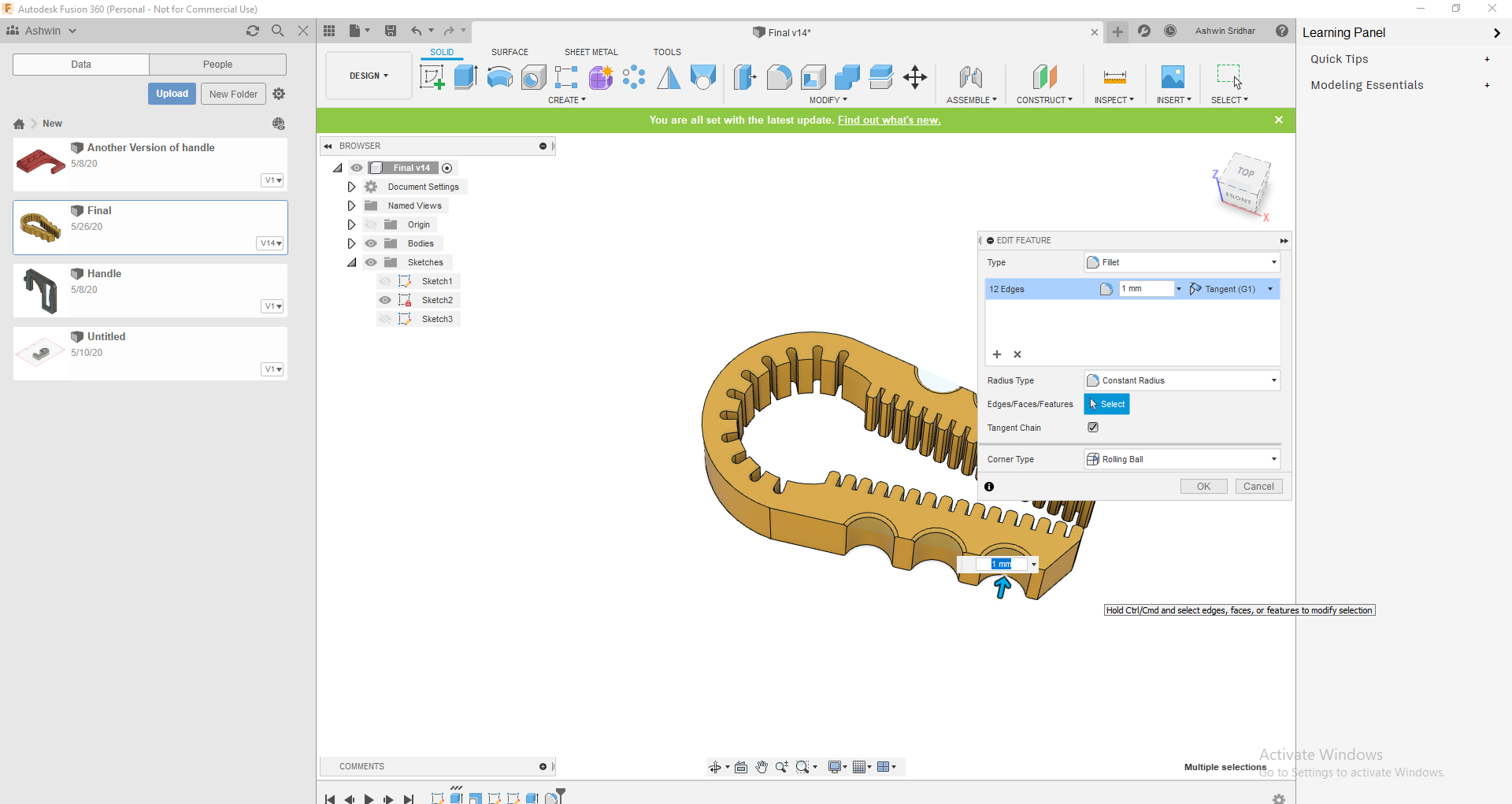Select the Hole tool
The height and width of the screenshot is (804, 1512).
[x=533, y=77]
